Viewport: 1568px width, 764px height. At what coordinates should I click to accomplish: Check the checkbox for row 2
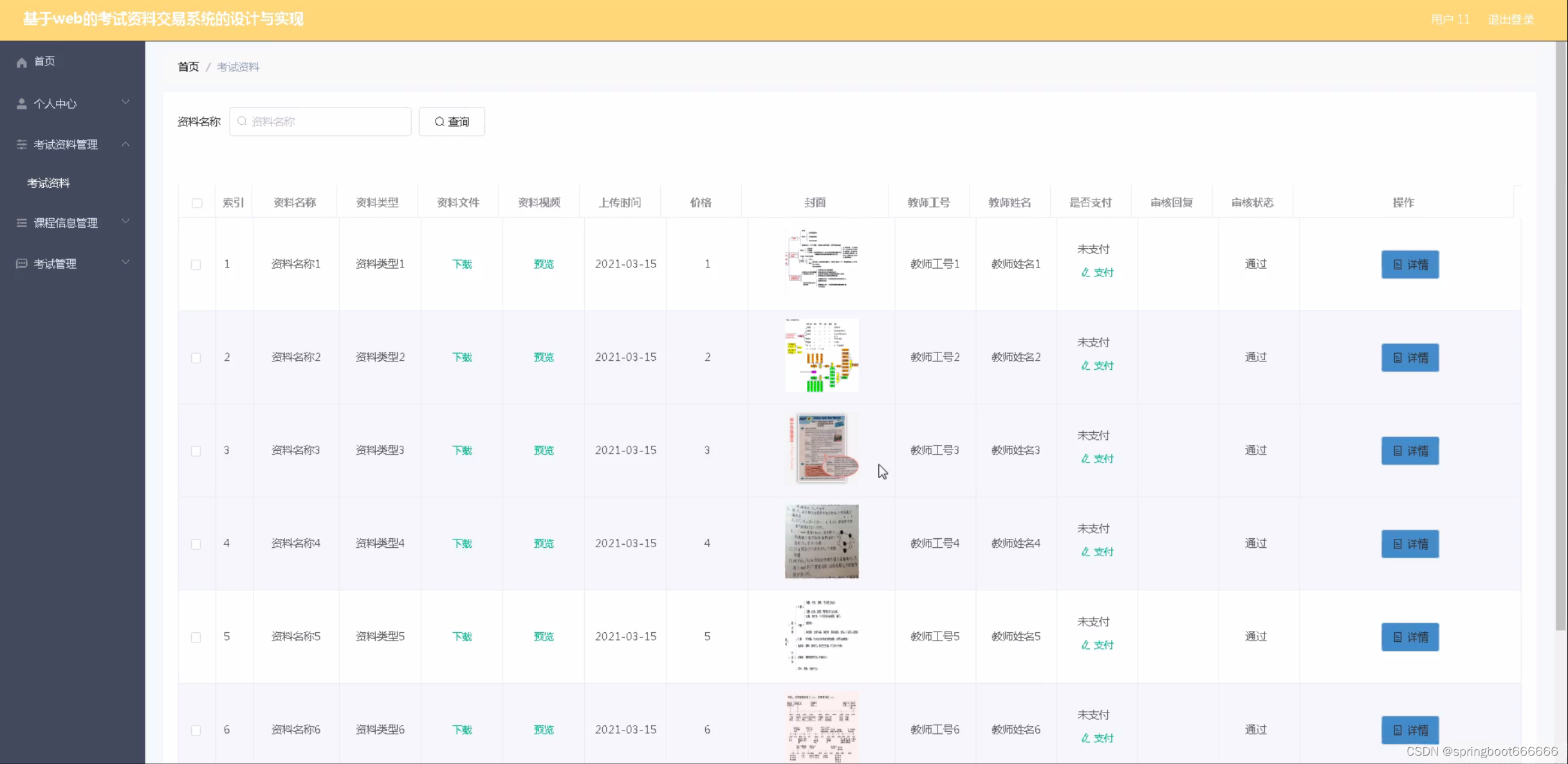[x=196, y=358]
